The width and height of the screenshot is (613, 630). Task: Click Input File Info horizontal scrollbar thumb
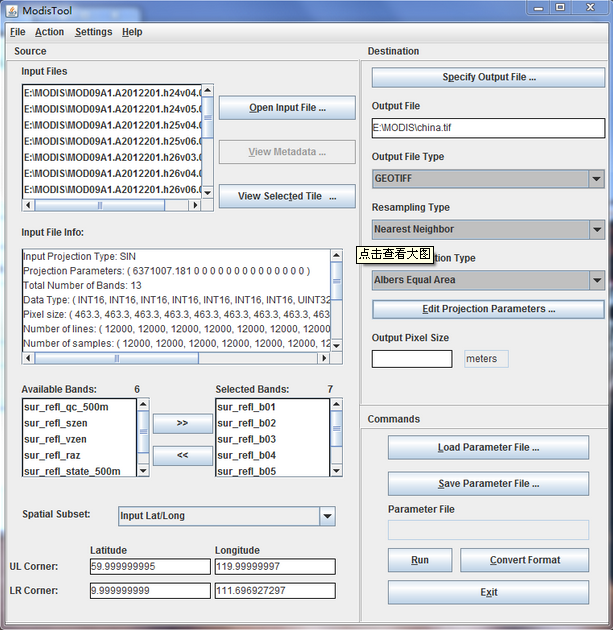(116, 358)
